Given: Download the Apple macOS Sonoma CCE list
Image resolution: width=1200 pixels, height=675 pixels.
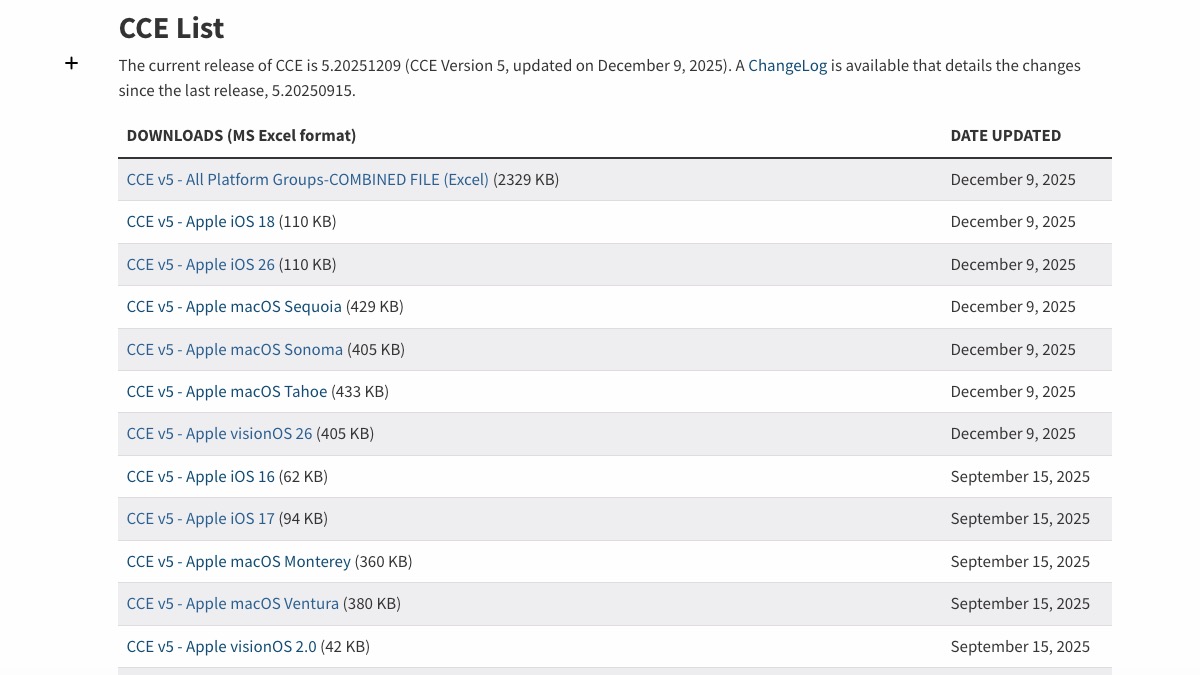Looking at the screenshot, I should click(234, 350).
